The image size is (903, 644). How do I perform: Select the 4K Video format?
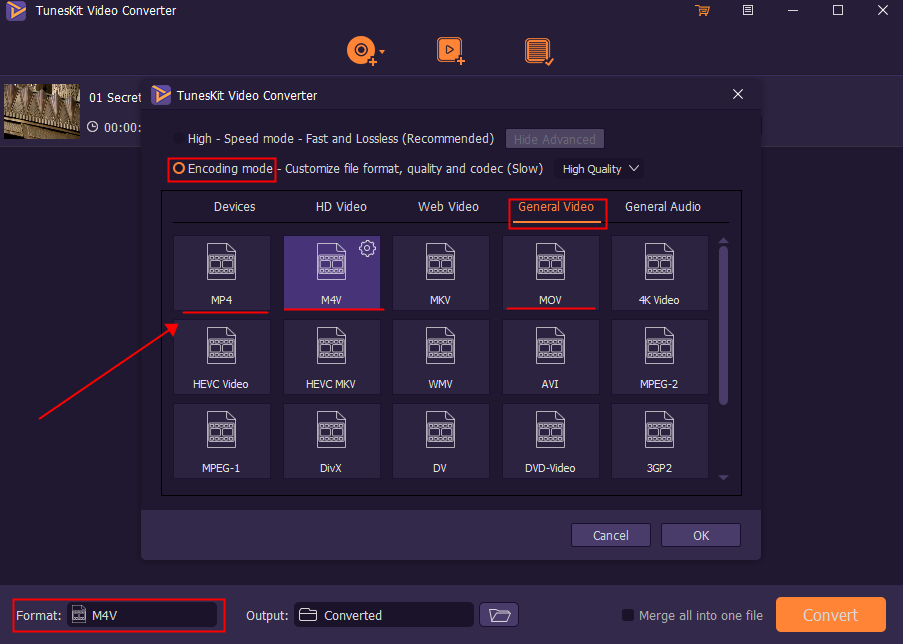pos(659,272)
